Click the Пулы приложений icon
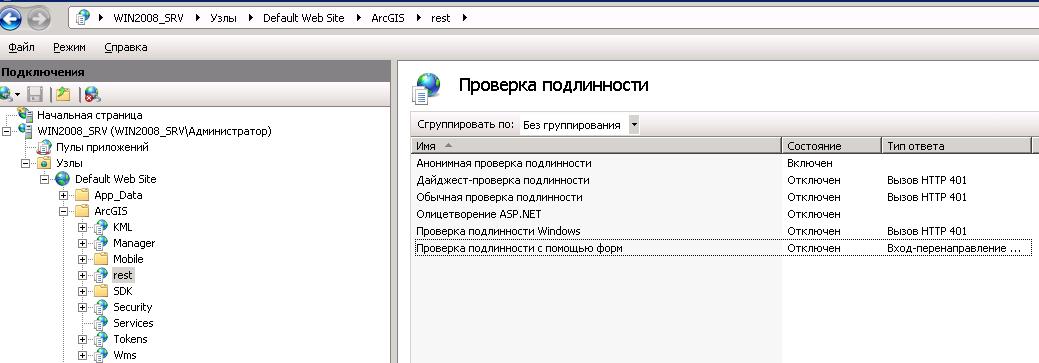The height and width of the screenshot is (363, 1039). [x=44, y=147]
